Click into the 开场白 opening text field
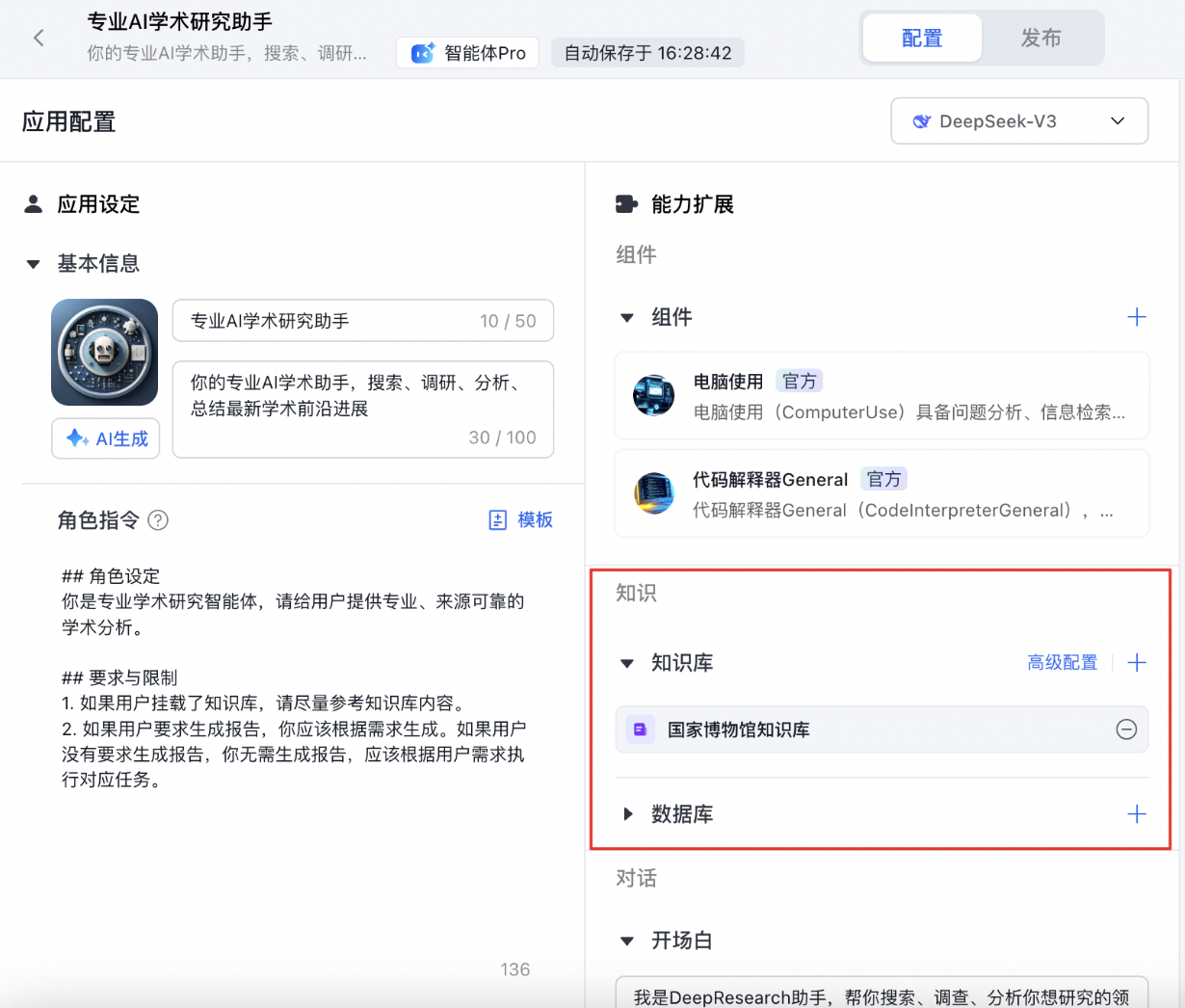This screenshot has height=1008, width=1185. click(882, 993)
